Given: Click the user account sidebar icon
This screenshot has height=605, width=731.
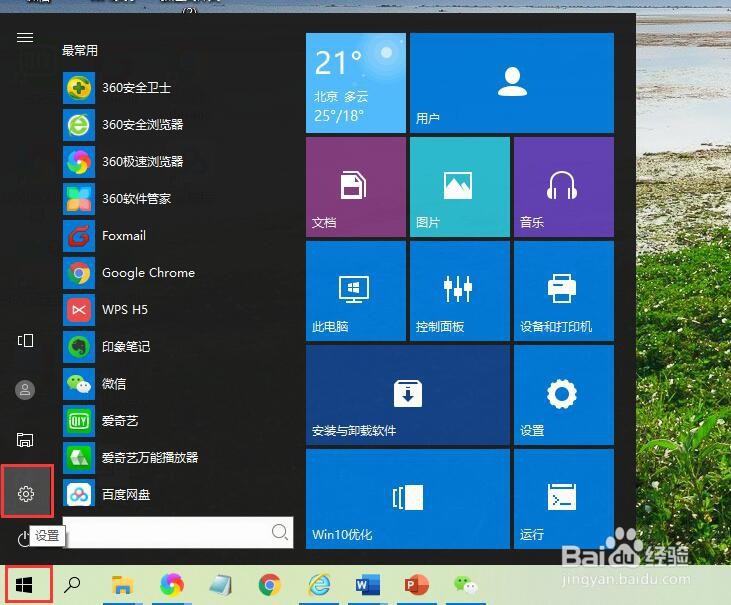Looking at the screenshot, I should 25,390.
